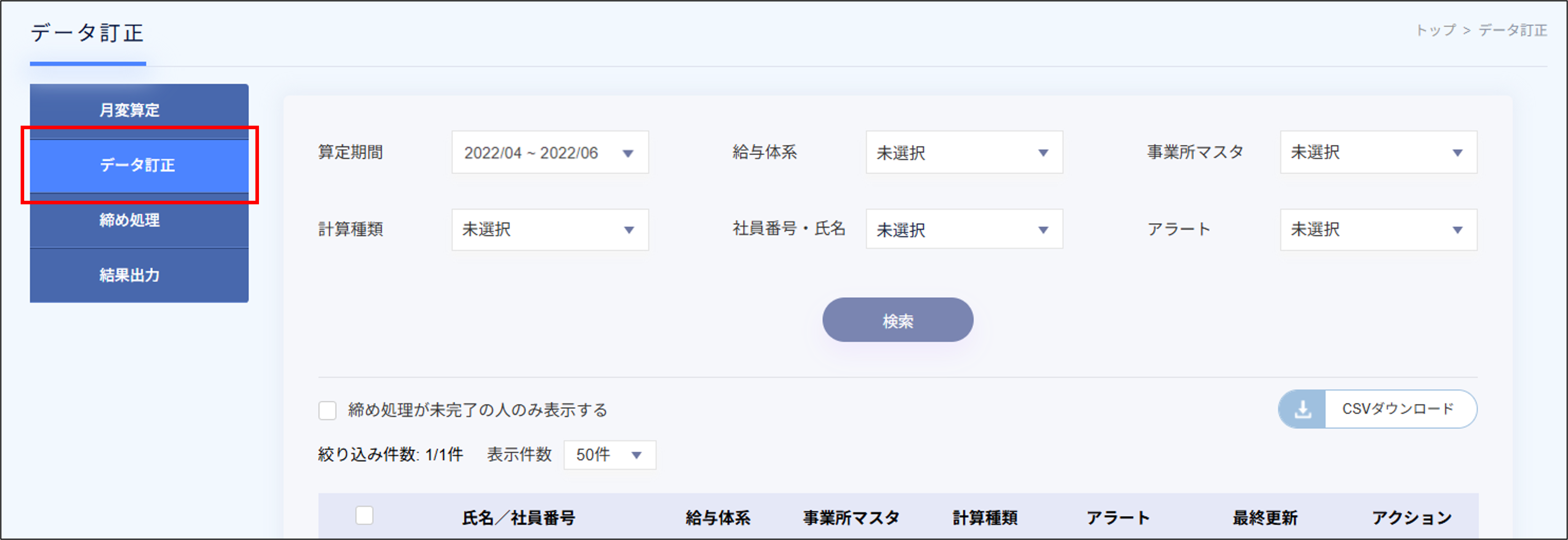Select the データ訂正 sidebar menu item

click(x=139, y=166)
